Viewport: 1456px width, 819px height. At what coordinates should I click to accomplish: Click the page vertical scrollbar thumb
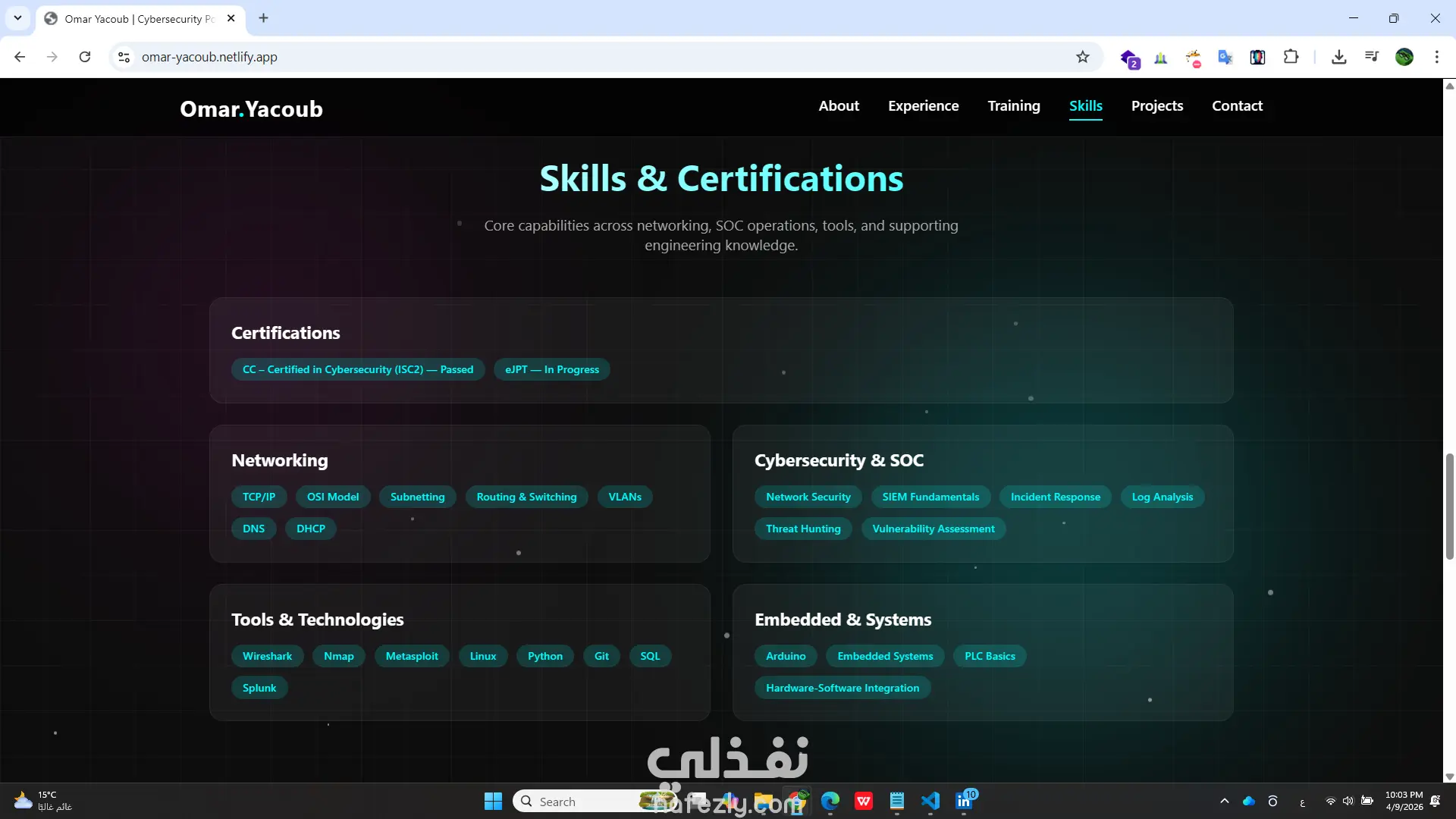(x=1449, y=506)
